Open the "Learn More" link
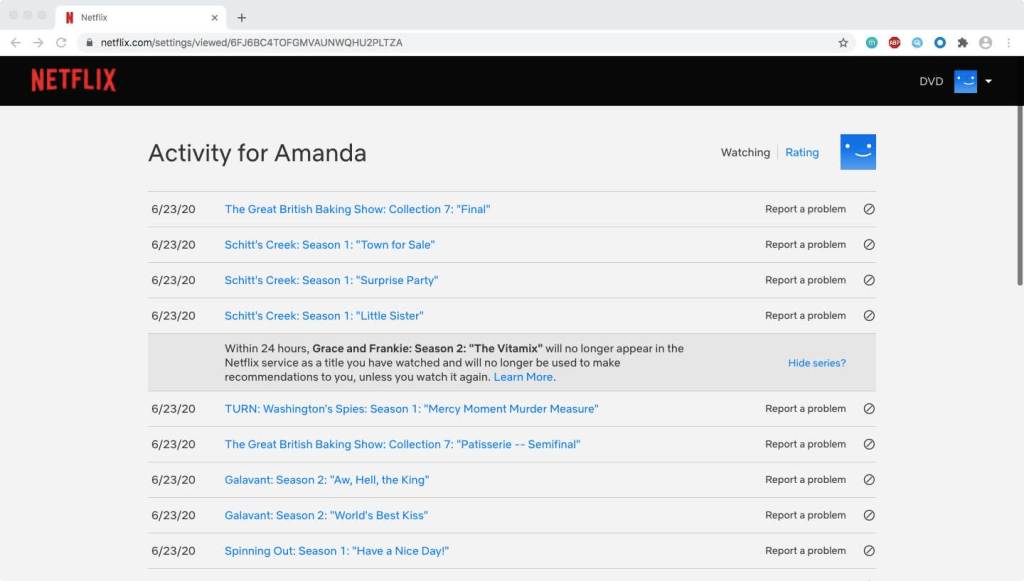This screenshot has width=1024, height=581. (523, 377)
